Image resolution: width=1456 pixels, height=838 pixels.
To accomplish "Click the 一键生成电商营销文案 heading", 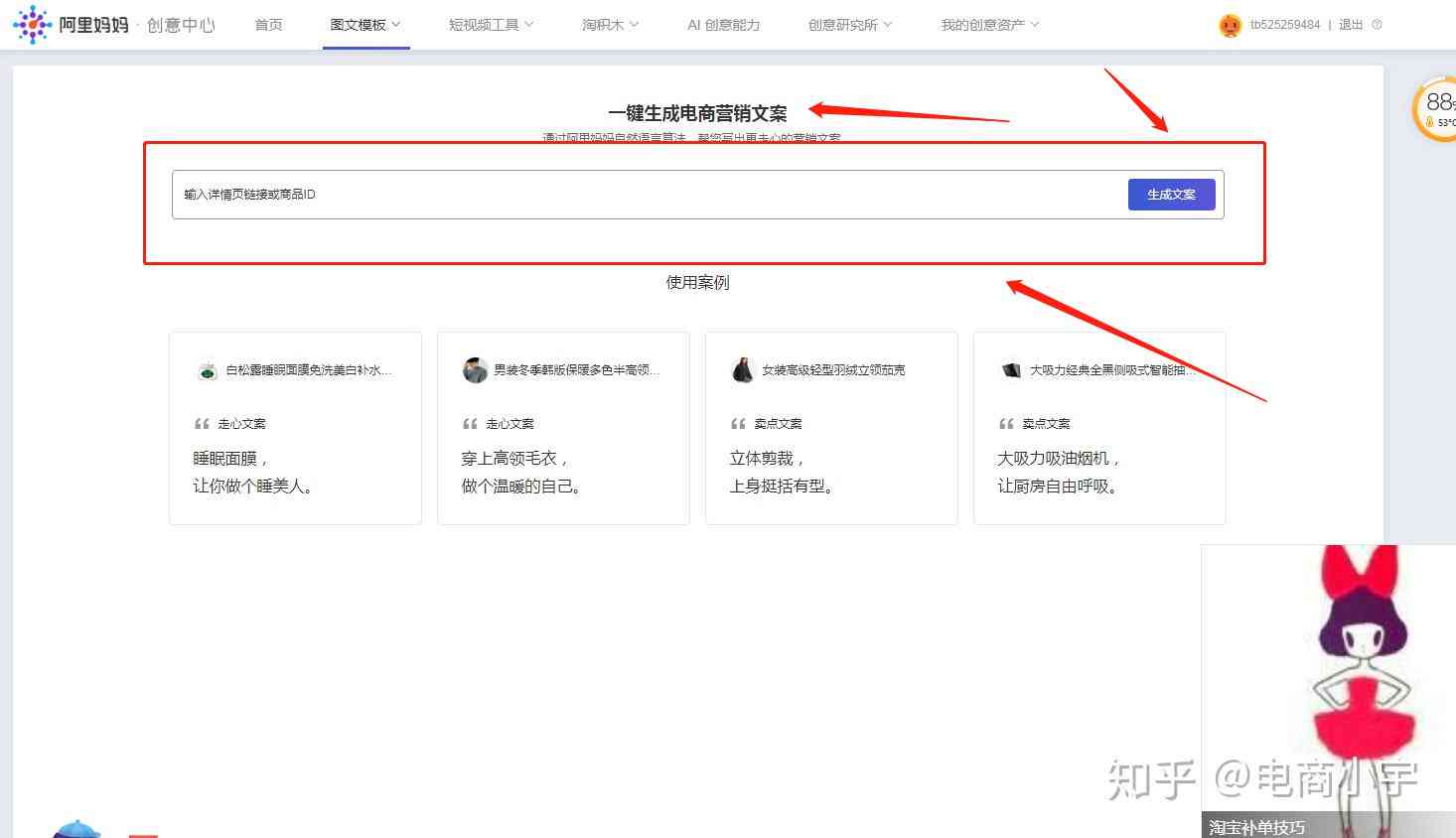I will pyautogui.click(x=697, y=113).
